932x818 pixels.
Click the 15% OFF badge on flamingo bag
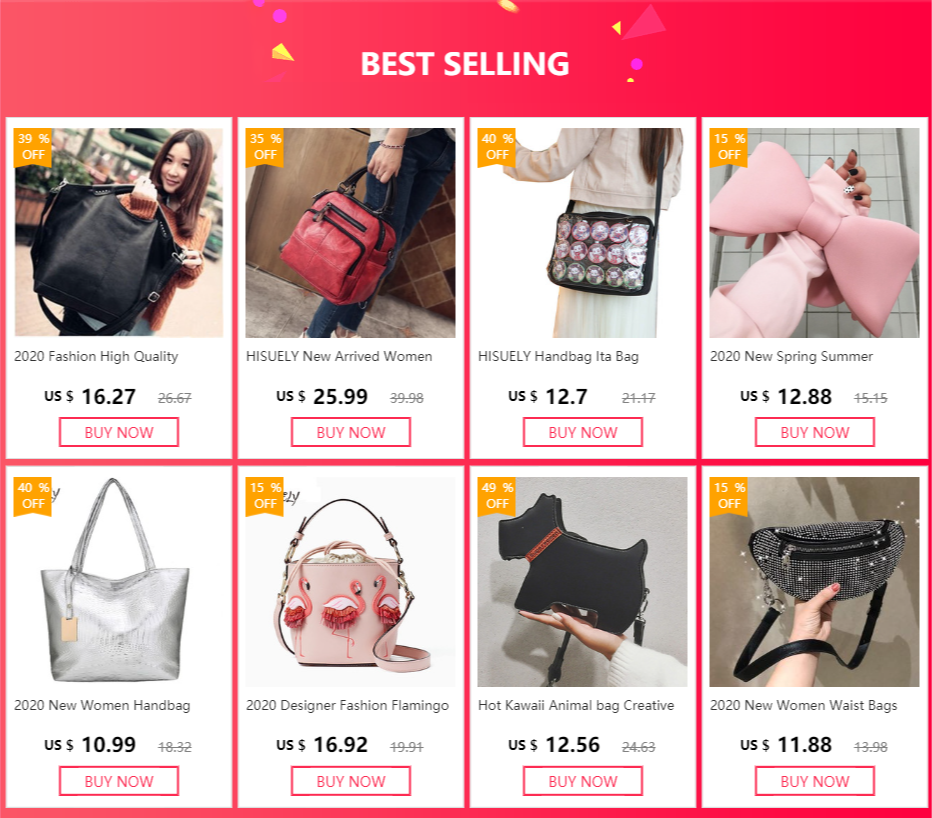click(264, 496)
